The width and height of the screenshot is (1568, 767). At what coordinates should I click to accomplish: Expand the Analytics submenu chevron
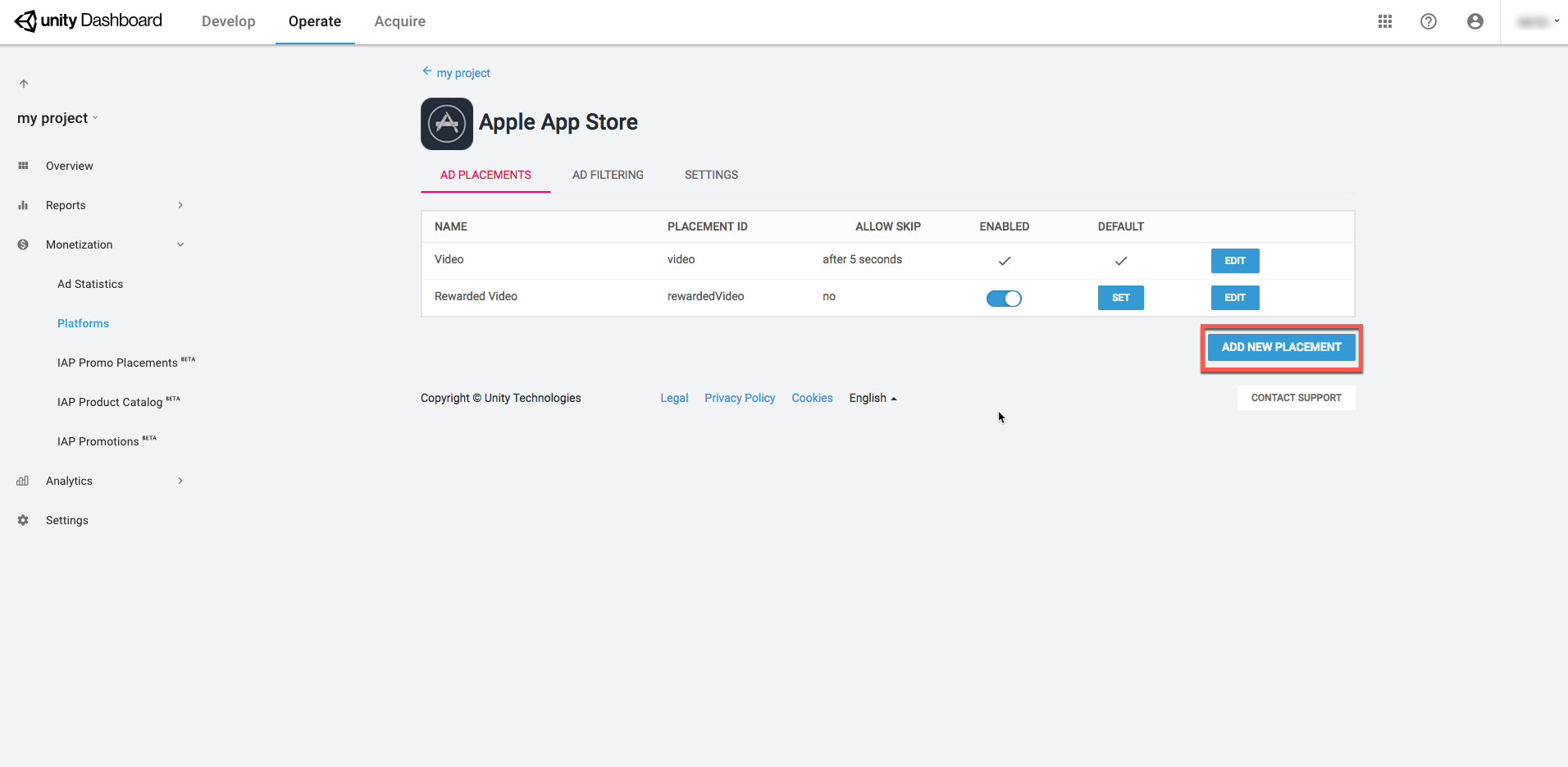180,481
